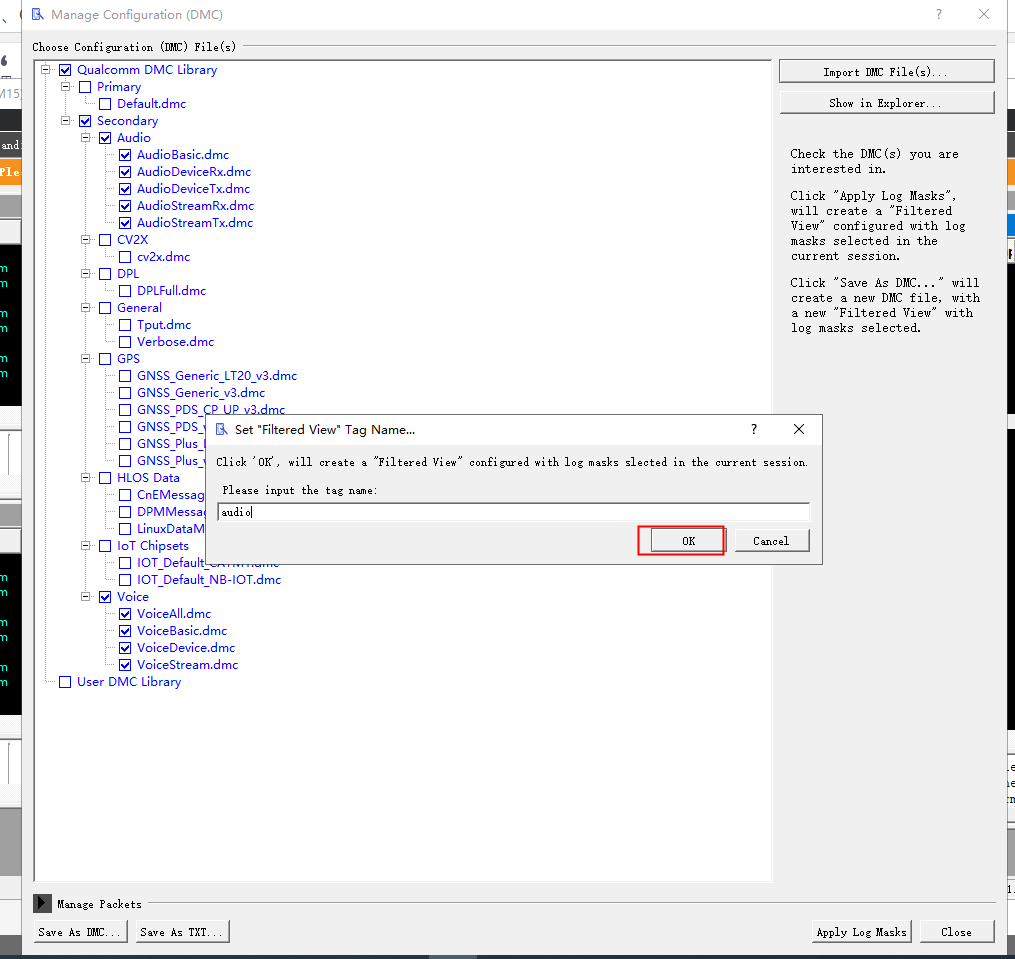Collapse the Primary tree node
This screenshot has width=1015, height=959.
65,86
